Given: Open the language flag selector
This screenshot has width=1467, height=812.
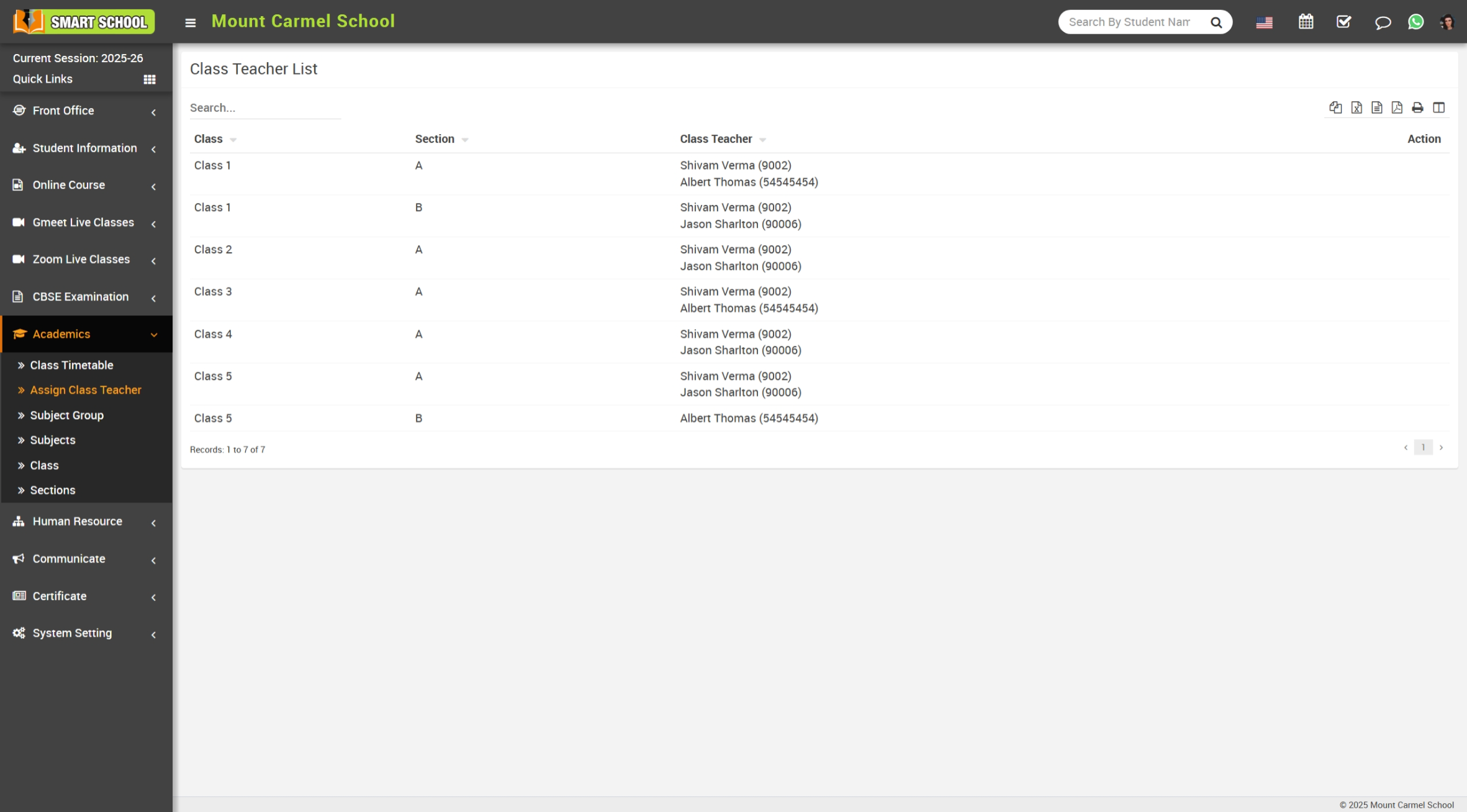Looking at the screenshot, I should (x=1264, y=22).
